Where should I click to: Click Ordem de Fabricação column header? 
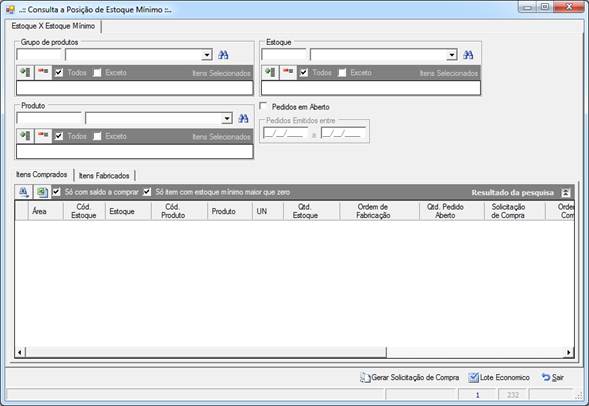tap(379, 211)
